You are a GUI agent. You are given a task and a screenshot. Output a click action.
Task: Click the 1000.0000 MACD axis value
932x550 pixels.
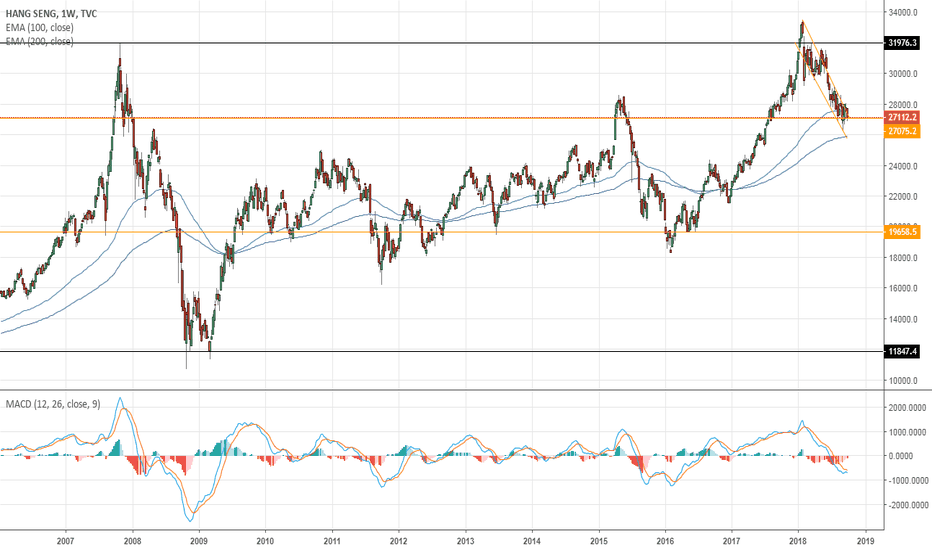(908, 432)
